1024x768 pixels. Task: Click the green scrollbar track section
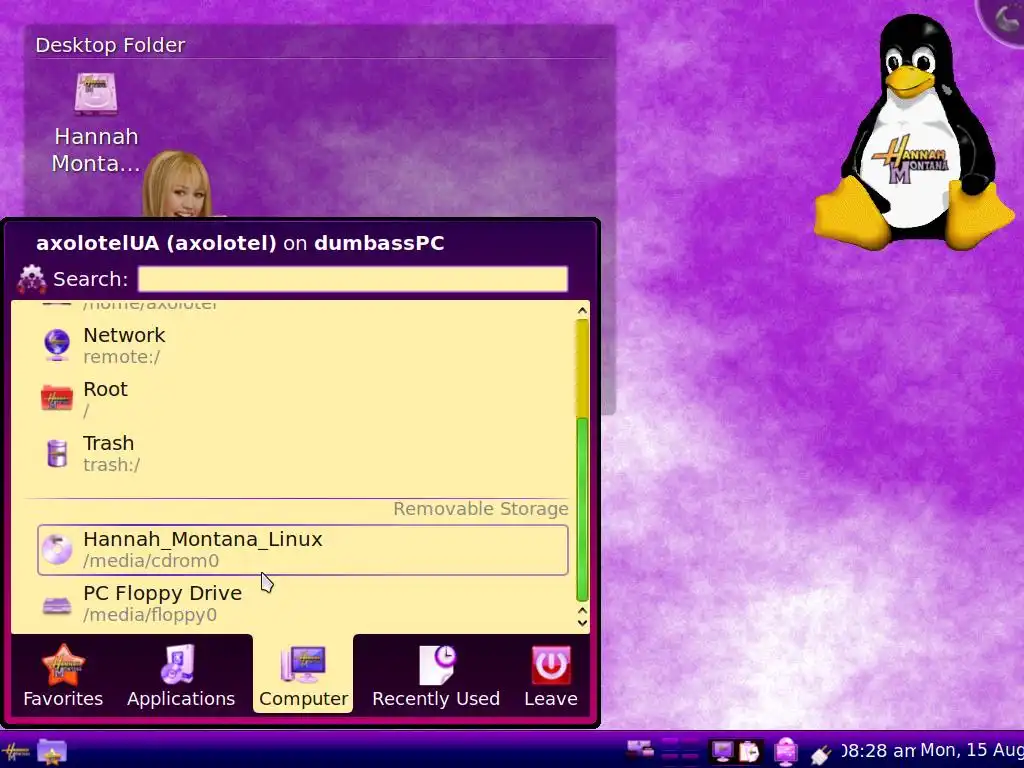(x=583, y=509)
